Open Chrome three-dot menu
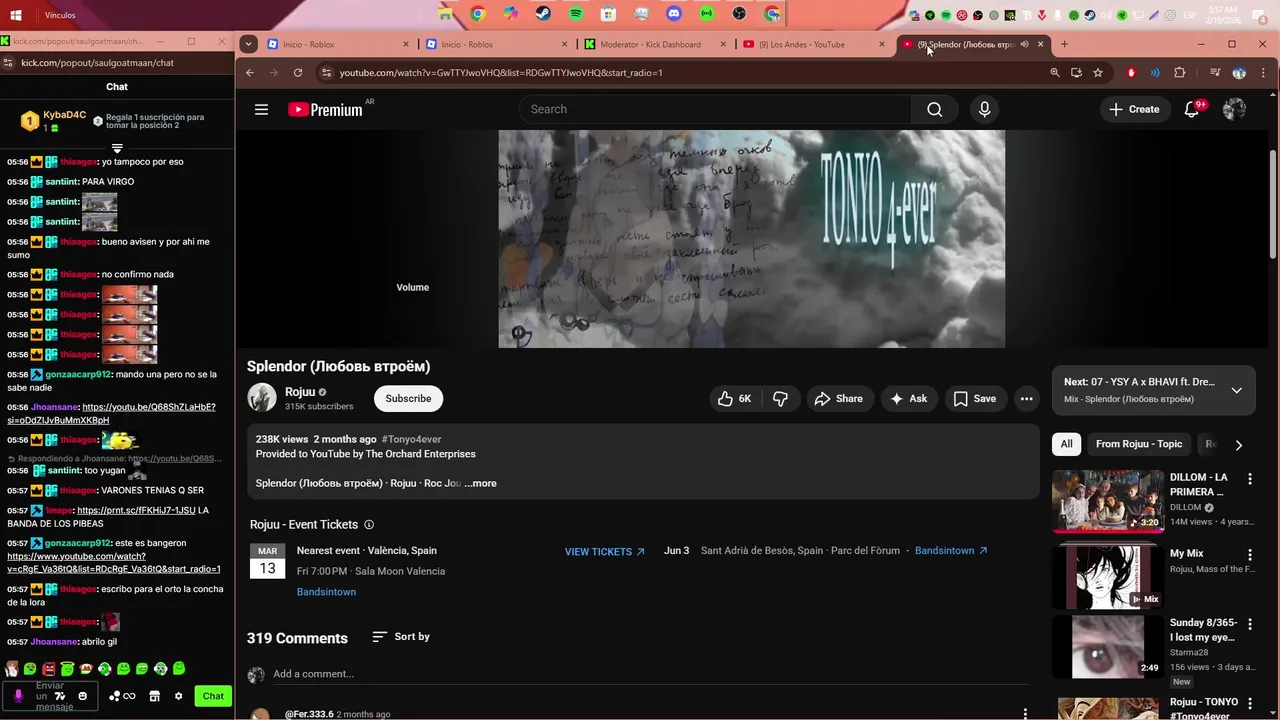 pos(1264,72)
